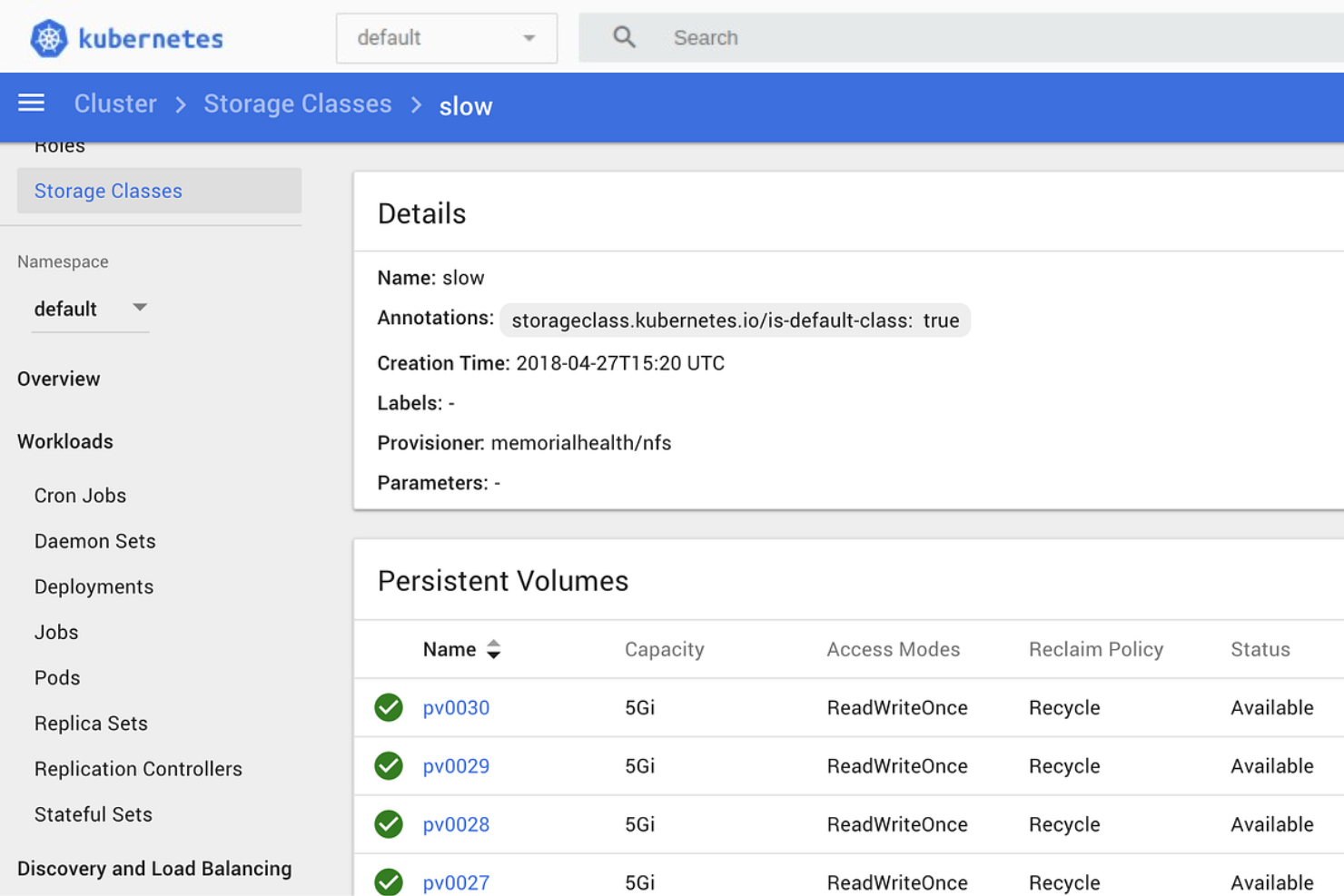The height and width of the screenshot is (896, 1344).
Task: Click the green status checkmark beside pv0028
Action: point(388,823)
